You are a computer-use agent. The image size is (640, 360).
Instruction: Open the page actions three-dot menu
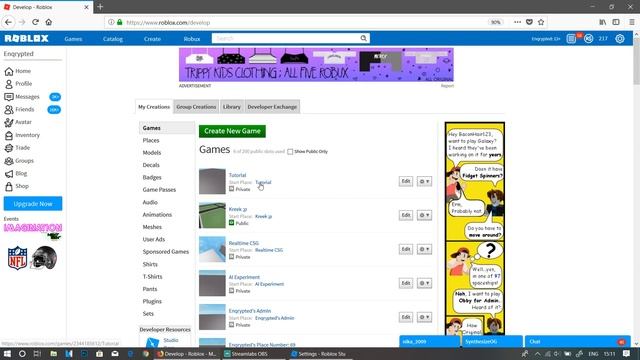517,22
